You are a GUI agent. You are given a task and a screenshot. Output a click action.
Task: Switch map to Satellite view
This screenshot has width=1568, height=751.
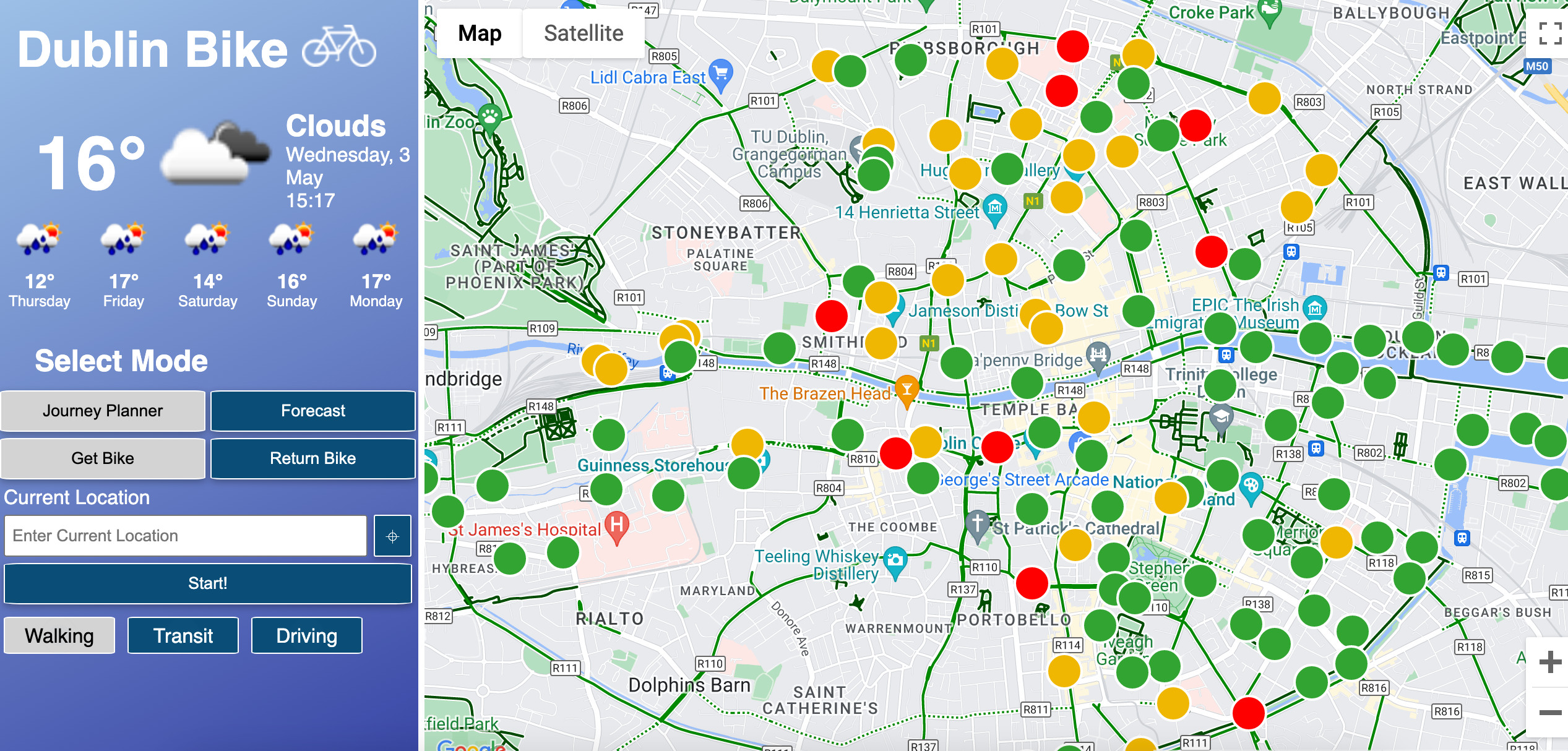point(583,33)
